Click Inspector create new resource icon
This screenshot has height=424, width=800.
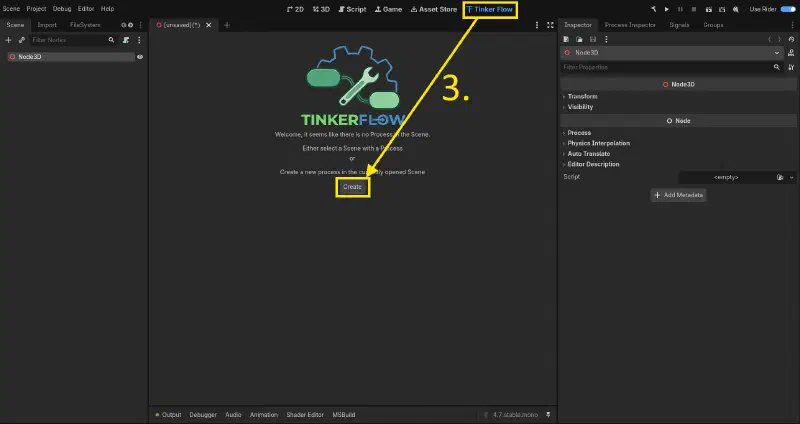pos(566,39)
